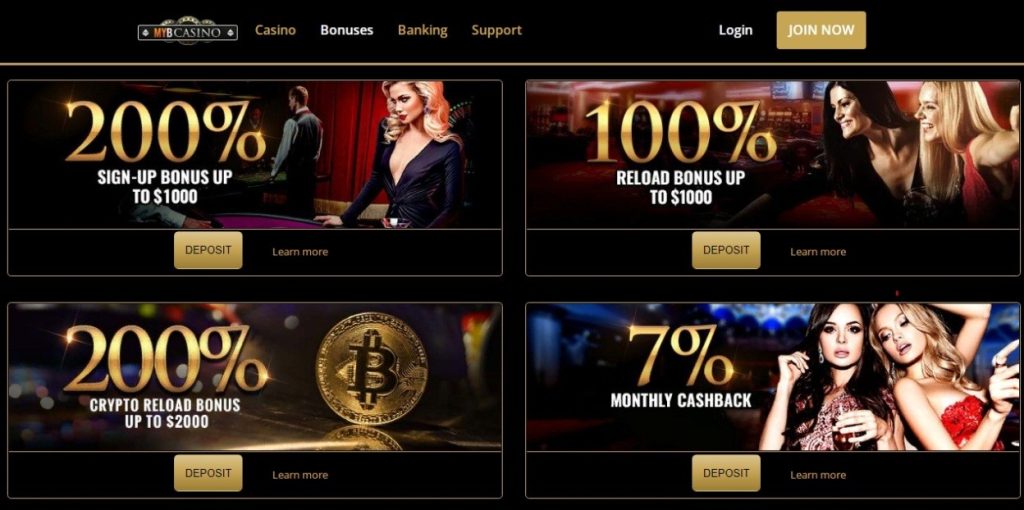Open the Casino menu item
The image size is (1024, 510).
click(275, 30)
